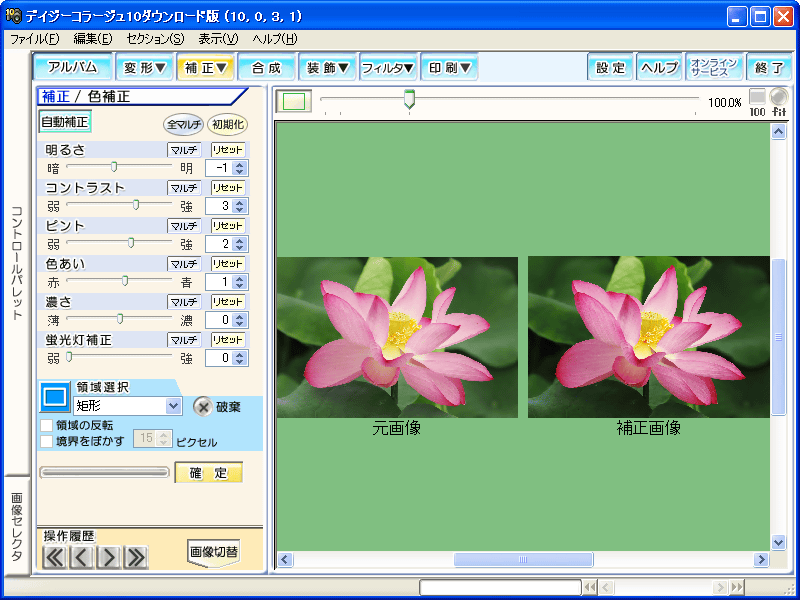
Task: Click リセット for 蛍光灯補正
Action: tap(228, 340)
